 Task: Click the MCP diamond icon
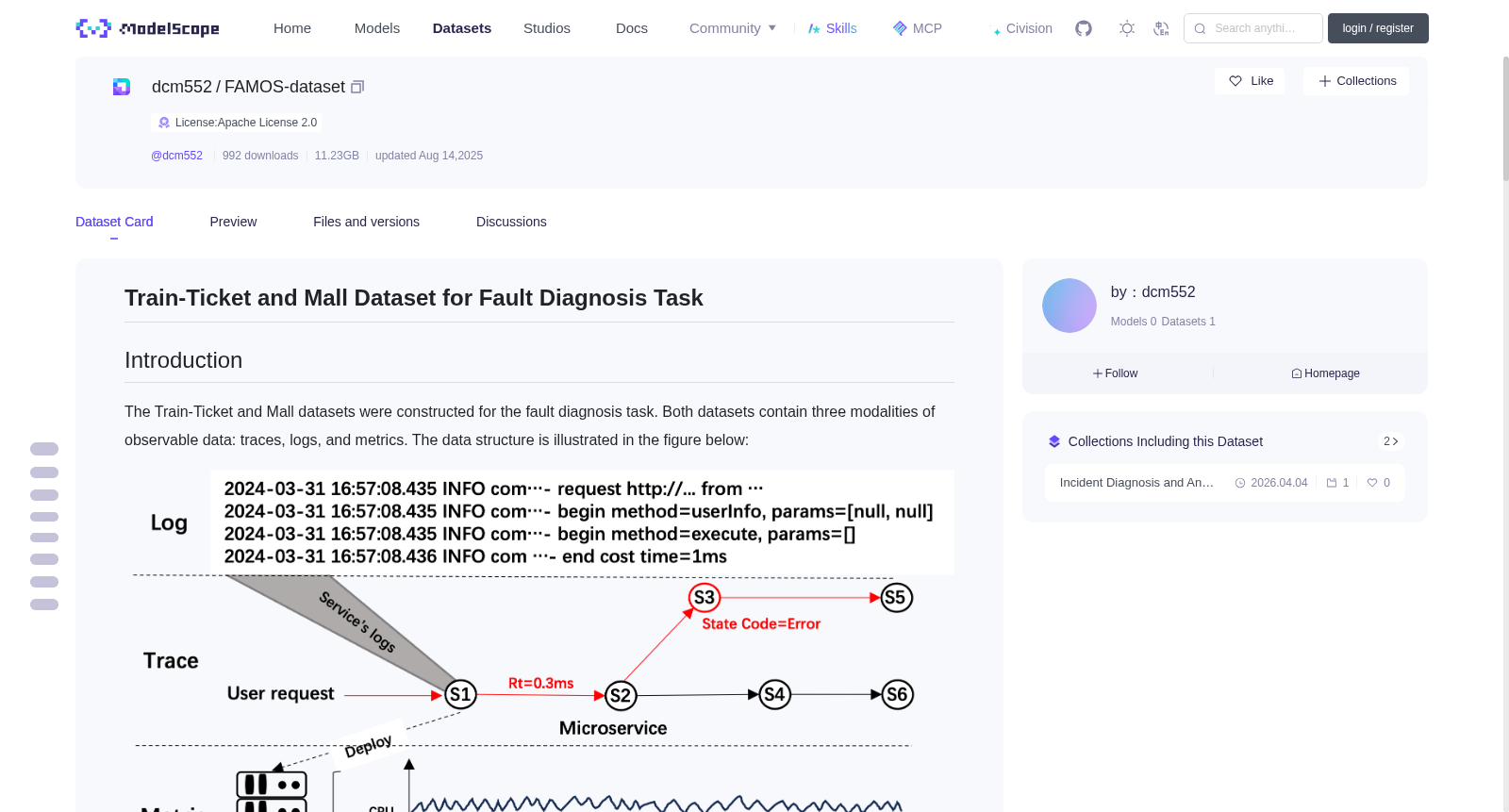pyautogui.click(x=900, y=28)
